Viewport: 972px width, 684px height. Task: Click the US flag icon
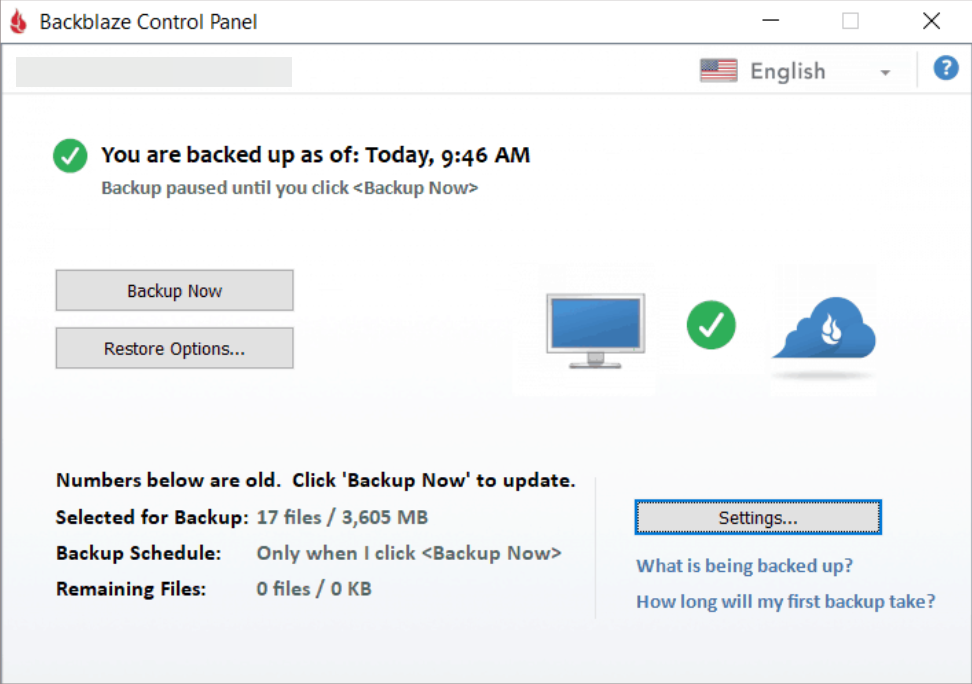(x=718, y=71)
